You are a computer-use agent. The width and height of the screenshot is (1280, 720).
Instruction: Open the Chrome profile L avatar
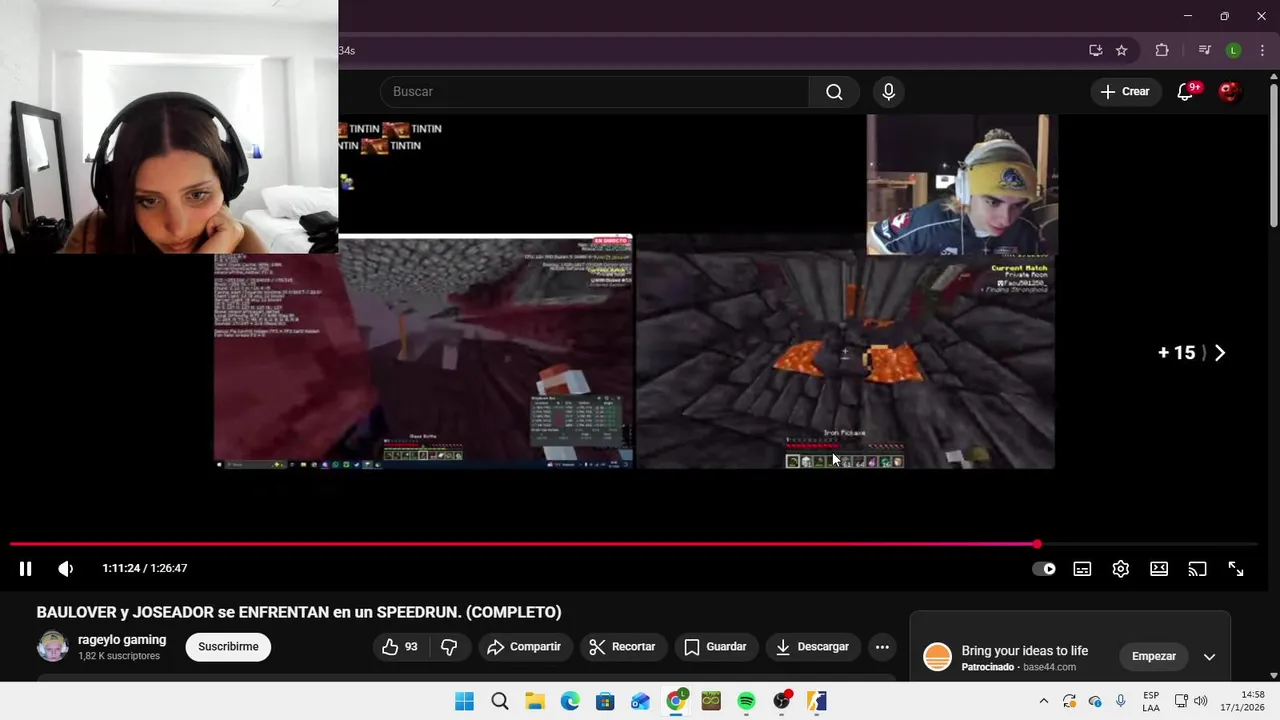(1234, 50)
